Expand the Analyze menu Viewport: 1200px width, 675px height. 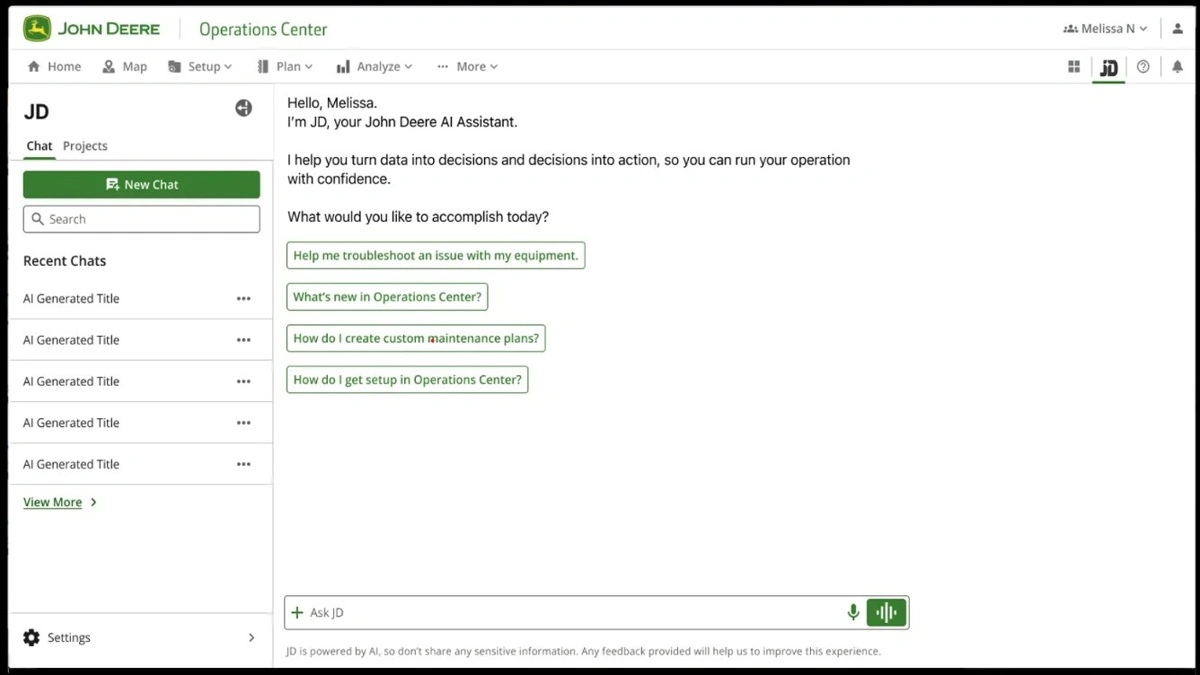(x=374, y=67)
